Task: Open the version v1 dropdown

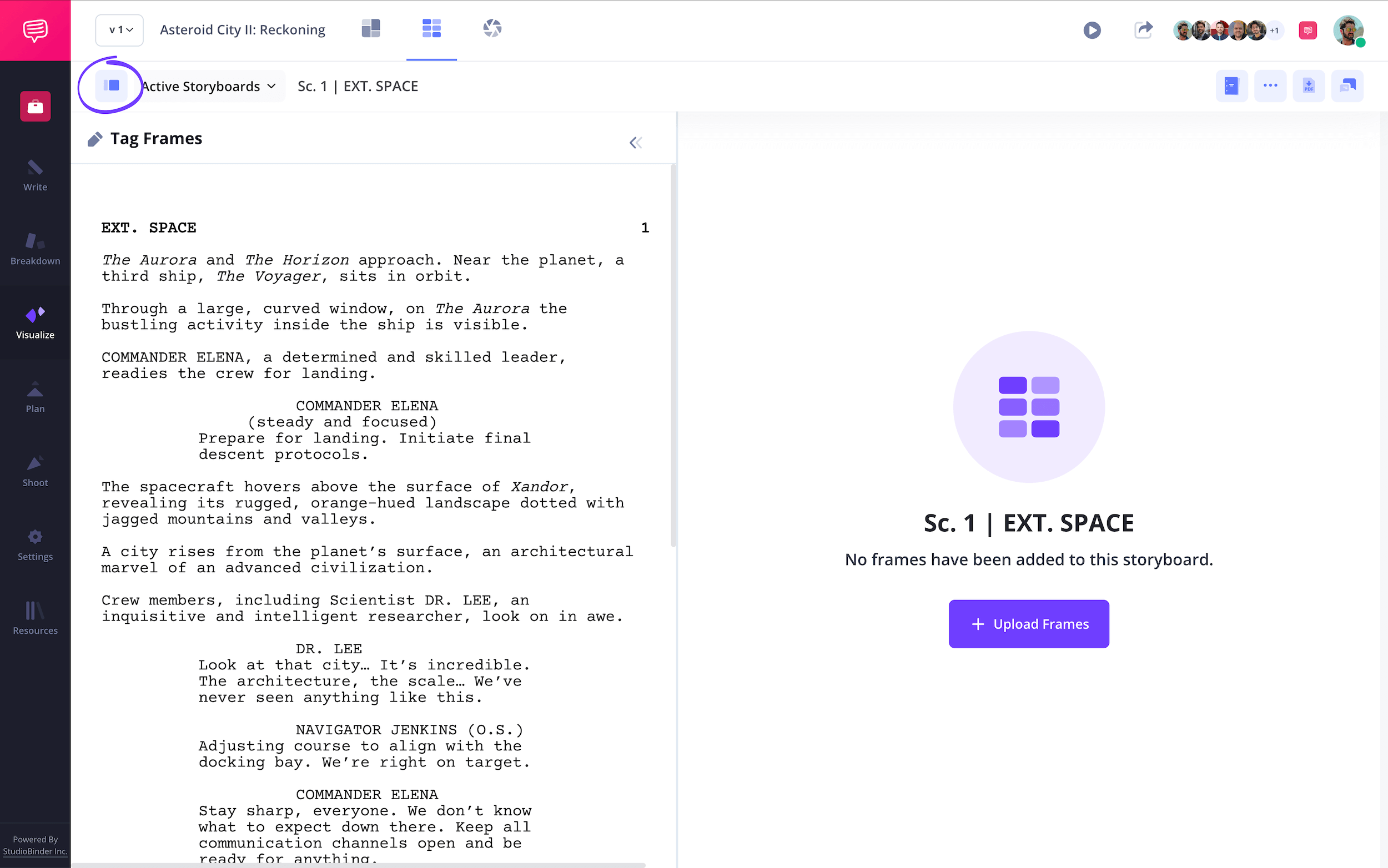Action: [x=119, y=30]
